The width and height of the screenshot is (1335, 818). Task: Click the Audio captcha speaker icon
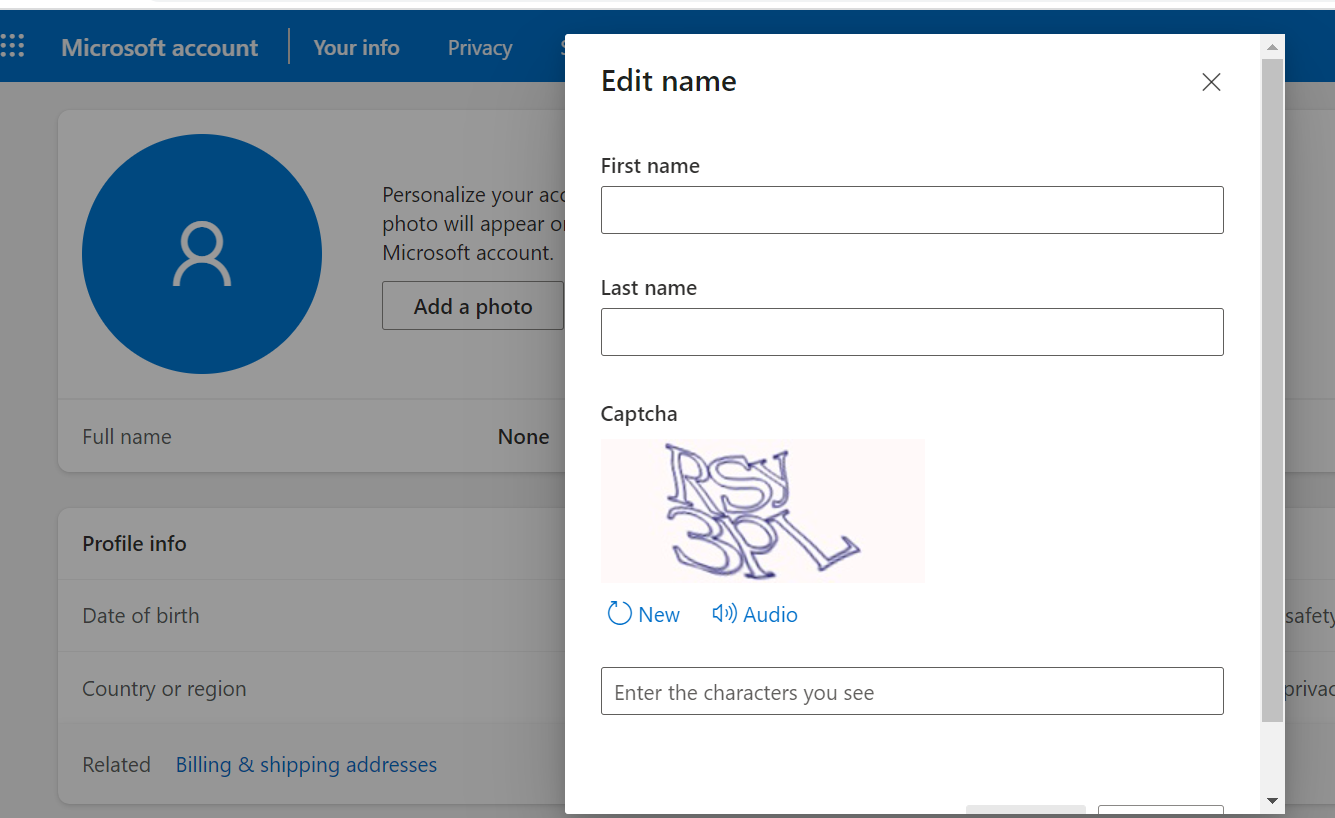coord(724,613)
